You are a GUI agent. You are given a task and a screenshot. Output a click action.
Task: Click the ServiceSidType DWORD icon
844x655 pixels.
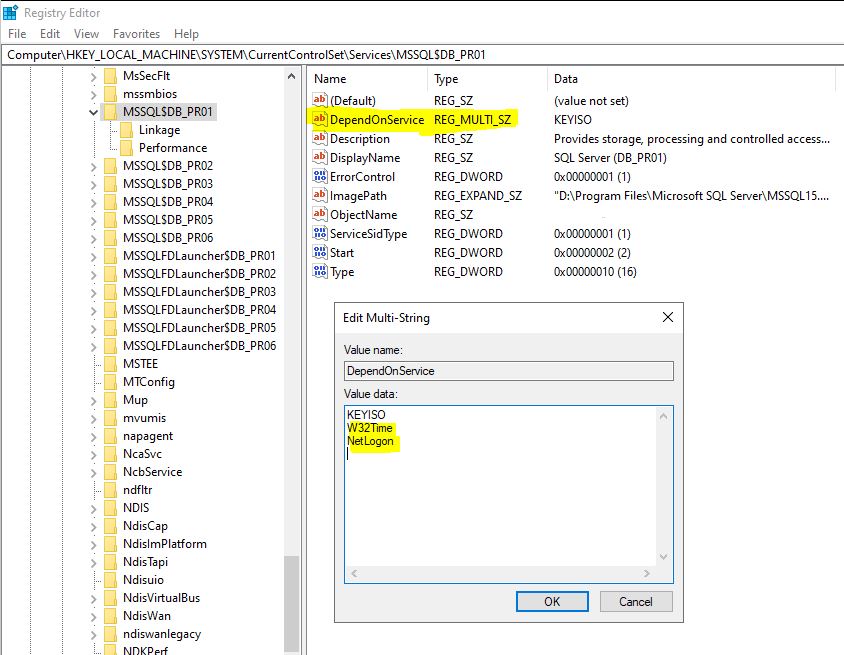(x=320, y=233)
